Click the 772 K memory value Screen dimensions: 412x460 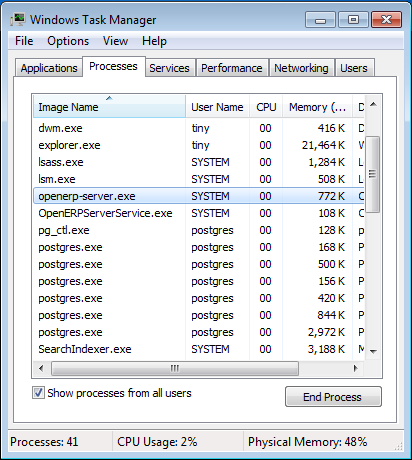click(x=331, y=196)
